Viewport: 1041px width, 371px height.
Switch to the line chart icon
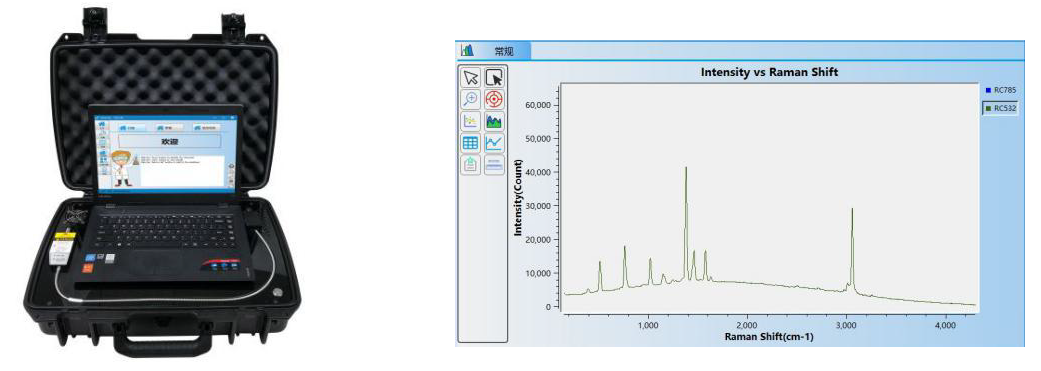coord(494,143)
